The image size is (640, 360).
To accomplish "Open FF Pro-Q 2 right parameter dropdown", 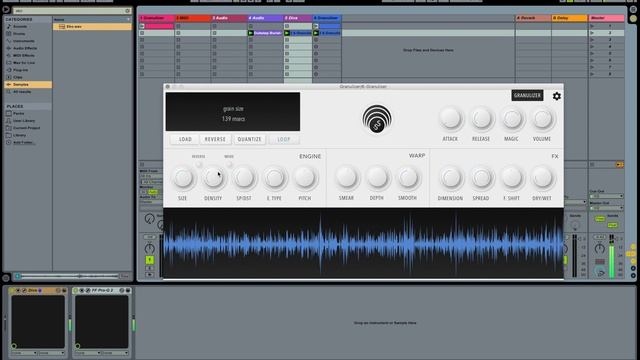I will (115, 353).
